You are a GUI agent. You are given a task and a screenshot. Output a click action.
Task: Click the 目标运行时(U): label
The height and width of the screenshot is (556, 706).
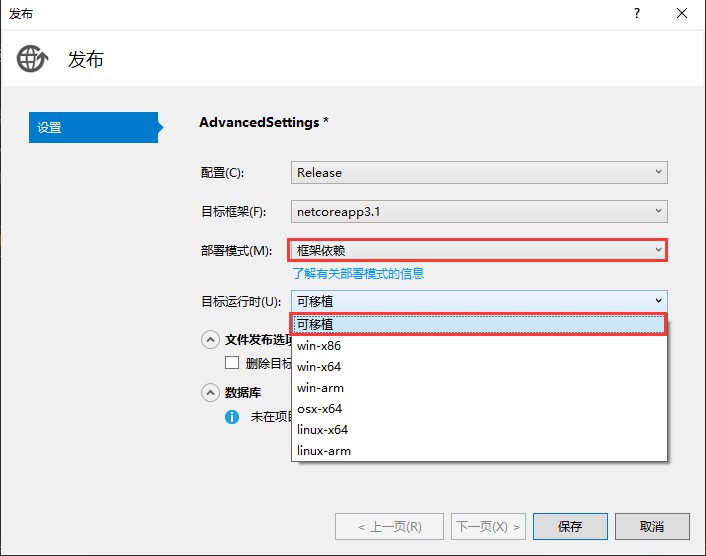click(241, 302)
